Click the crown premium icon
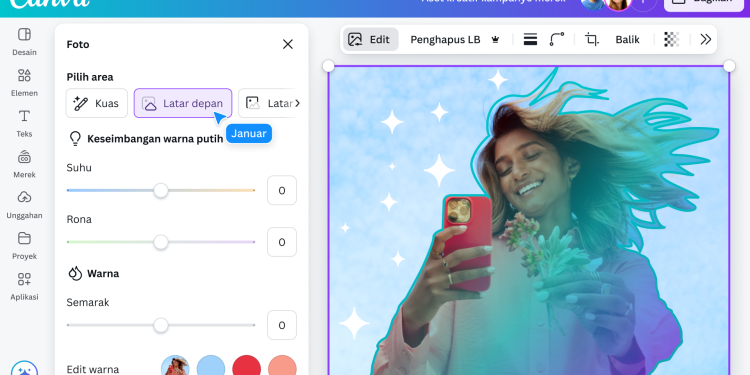Image resolution: width=750 pixels, height=375 pixels. point(495,40)
